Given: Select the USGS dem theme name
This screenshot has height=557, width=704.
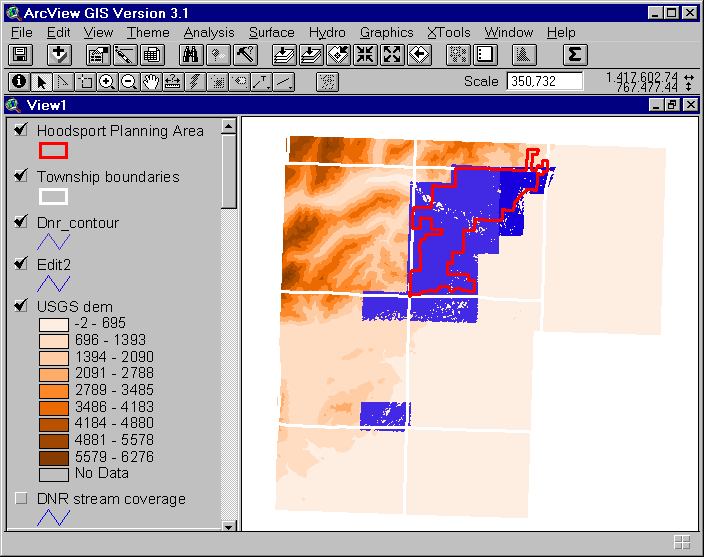Looking at the screenshot, I should [x=75, y=307].
